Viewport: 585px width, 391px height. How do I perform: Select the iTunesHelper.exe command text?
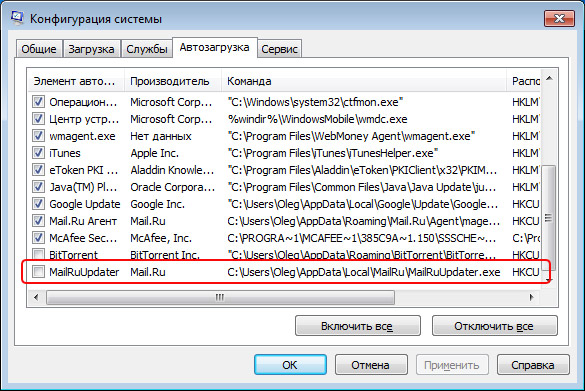(x=332, y=153)
